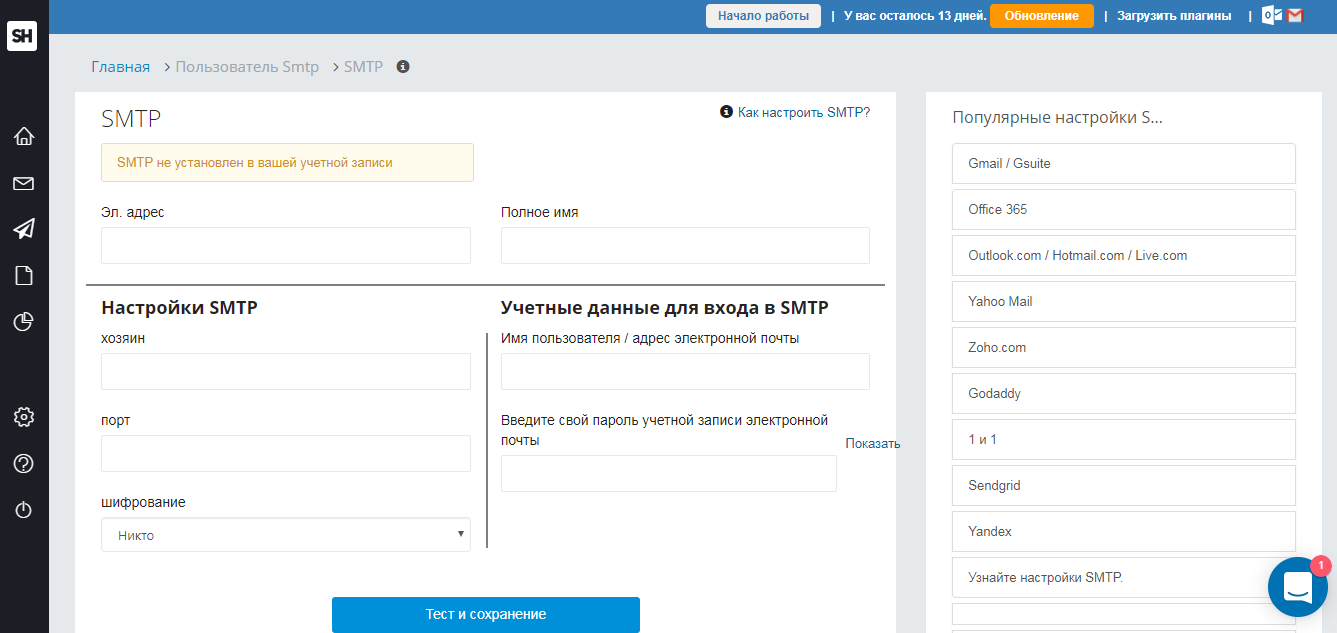Screen dimensions: 1337x633
Task: Open the Home icon in sidebar
Action: pos(24,137)
